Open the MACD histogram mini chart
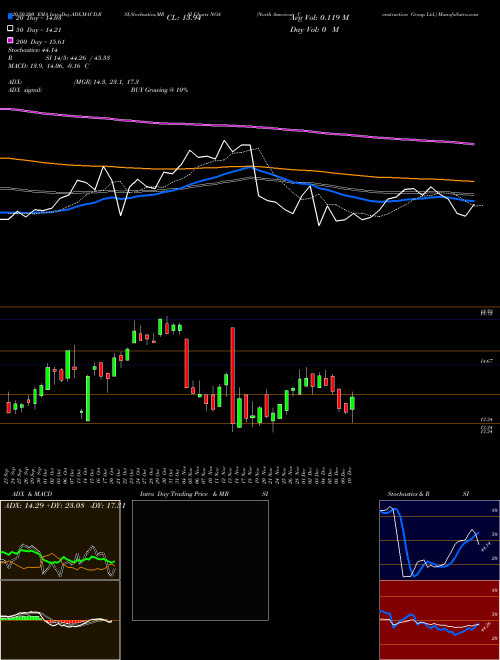 (x=60, y=620)
